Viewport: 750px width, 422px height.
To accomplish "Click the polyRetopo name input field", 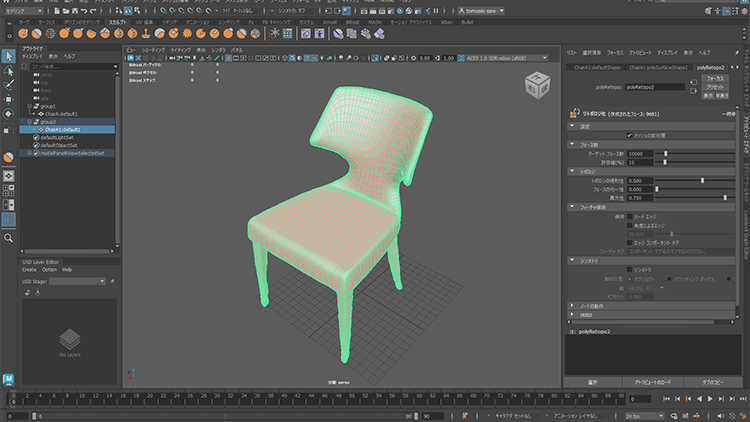I will (x=655, y=87).
